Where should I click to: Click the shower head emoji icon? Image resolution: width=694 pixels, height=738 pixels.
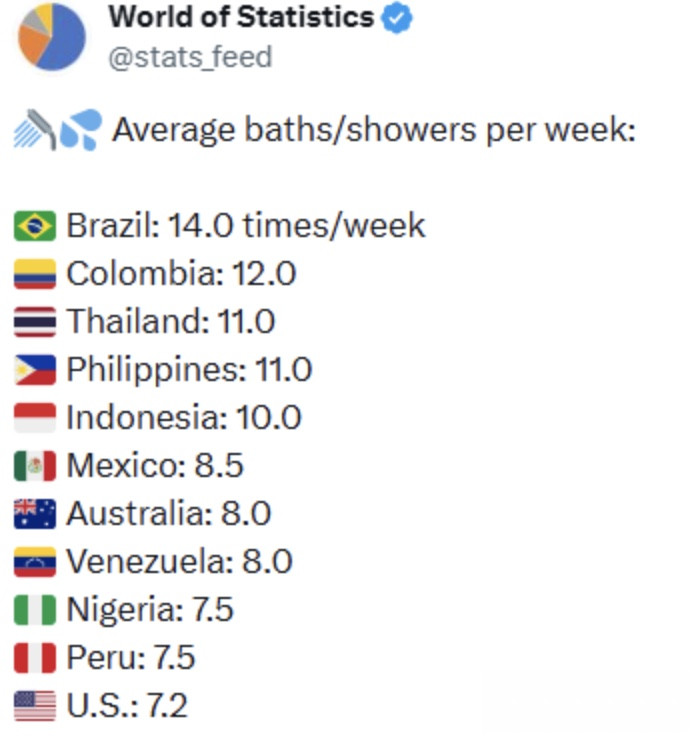click(x=34, y=131)
